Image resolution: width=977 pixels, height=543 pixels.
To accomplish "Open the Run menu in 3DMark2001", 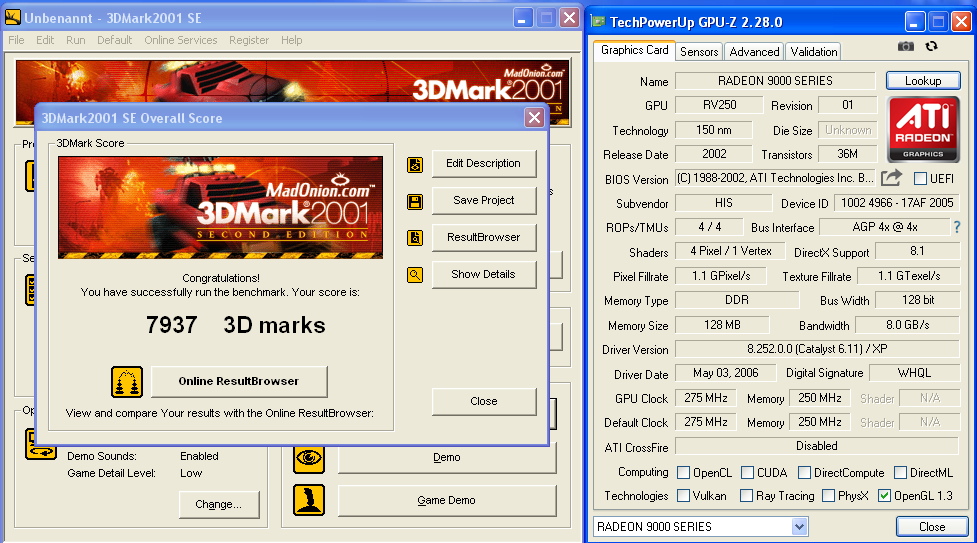I will (x=75, y=40).
